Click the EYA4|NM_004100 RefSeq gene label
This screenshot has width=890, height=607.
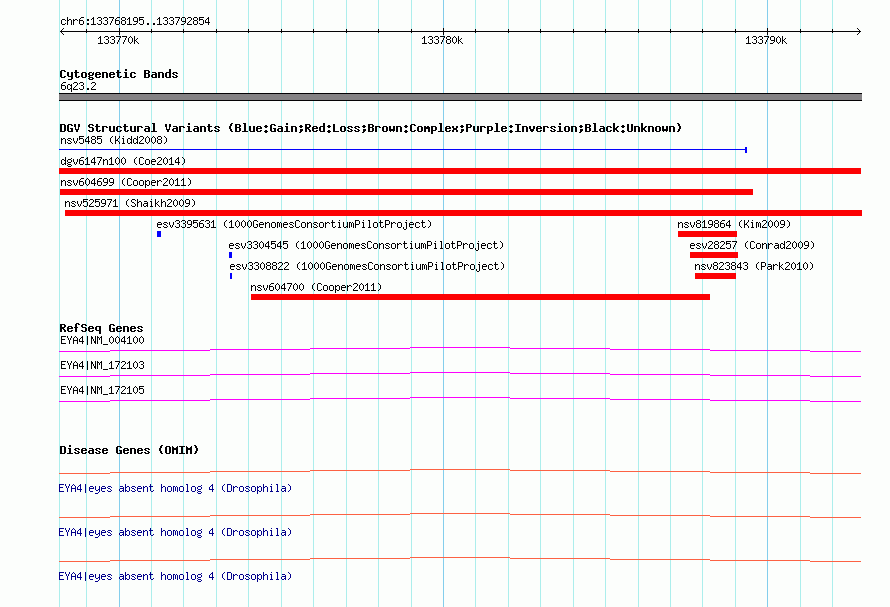click(x=102, y=340)
